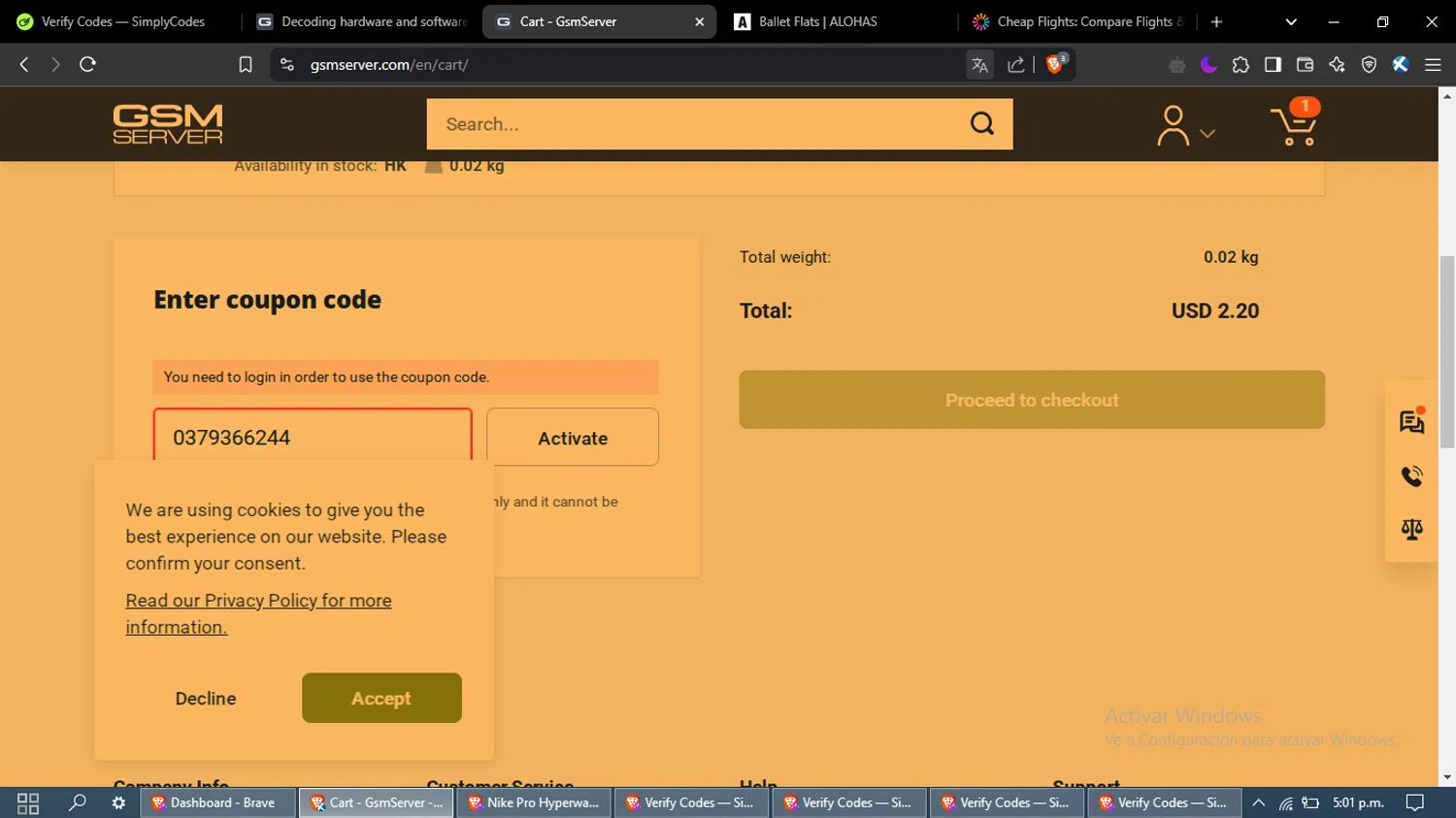Click the translate page icon
The image size is (1456, 818).
point(979,65)
